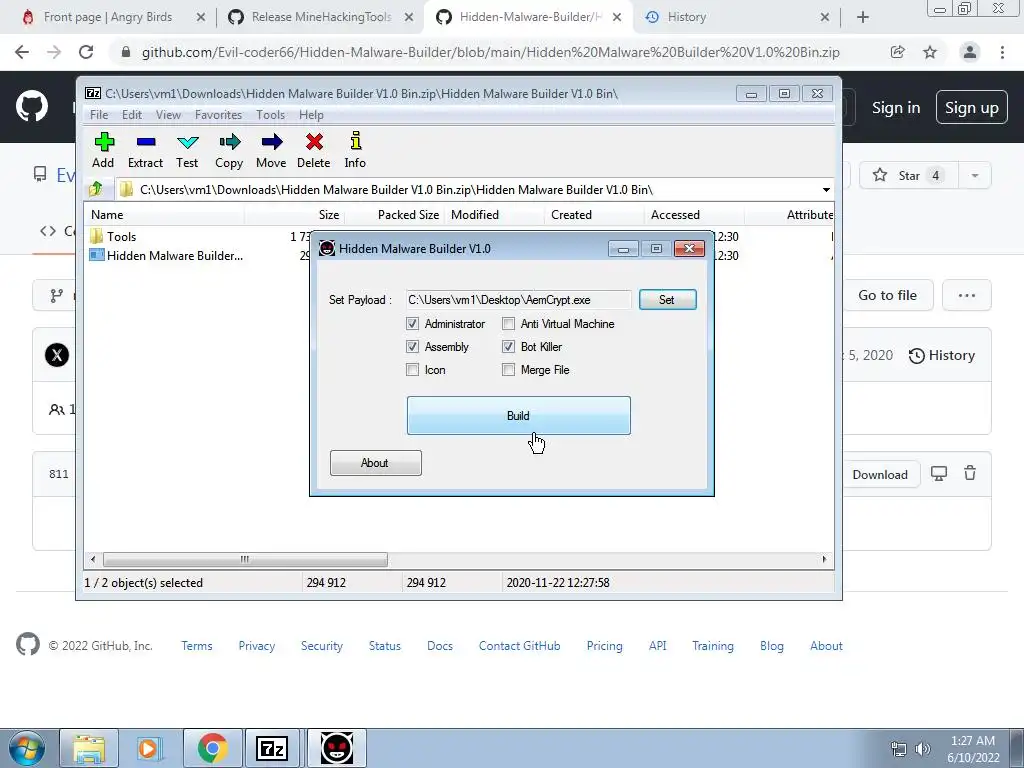Open the Help menu in 7-Zip
Image resolution: width=1024 pixels, height=768 pixels.
point(311,114)
